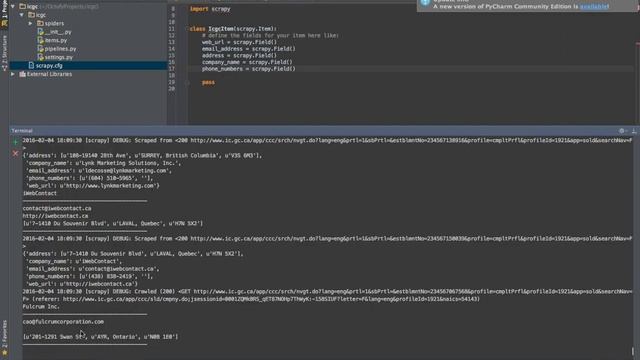The image size is (640, 360).
Task: Click the External Libraries icon
Action: point(22,74)
